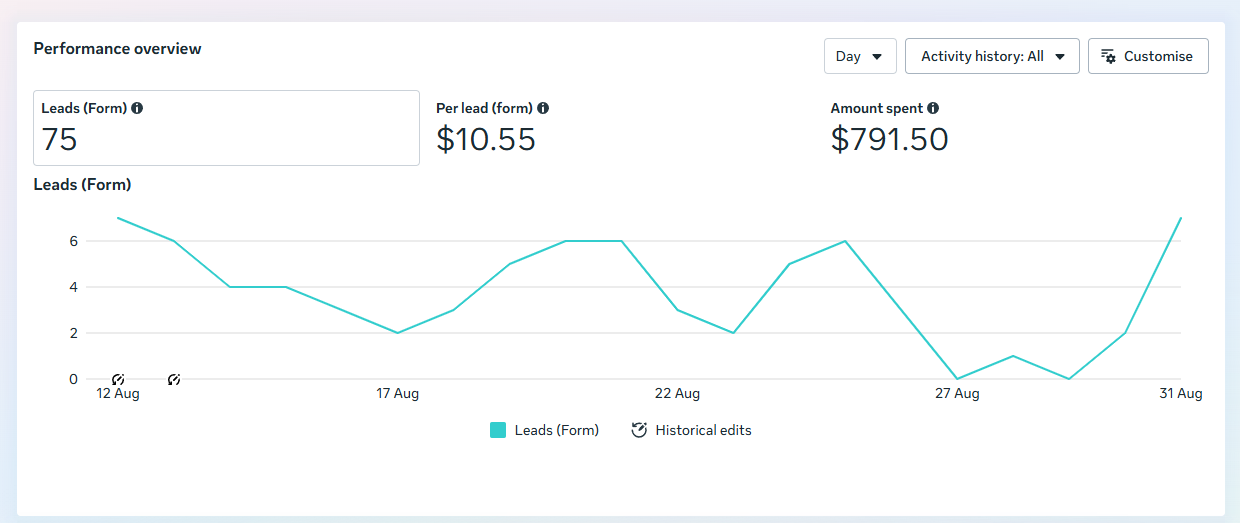Open the Day granularity dropdown
Viewport: 1240px width, 523px height.
(x=859, y=56)
